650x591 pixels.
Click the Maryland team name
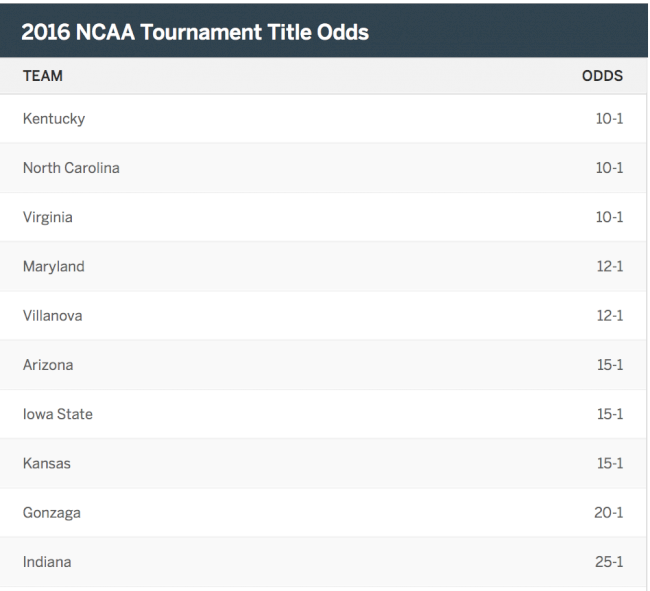click(54, 266)
